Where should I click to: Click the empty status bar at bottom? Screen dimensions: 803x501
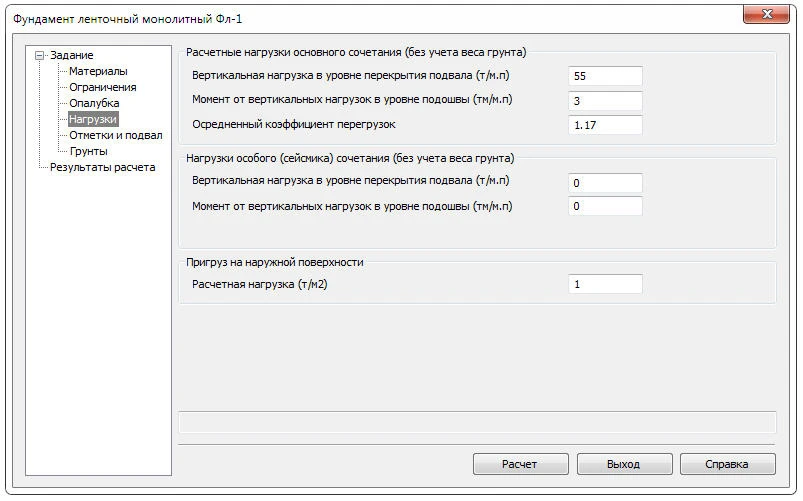pos(476,422)
